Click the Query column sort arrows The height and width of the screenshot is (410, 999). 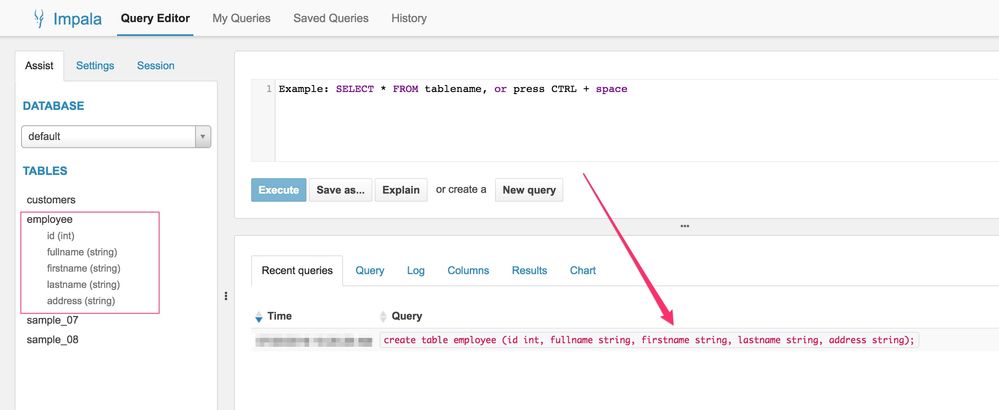pos(383,317)
